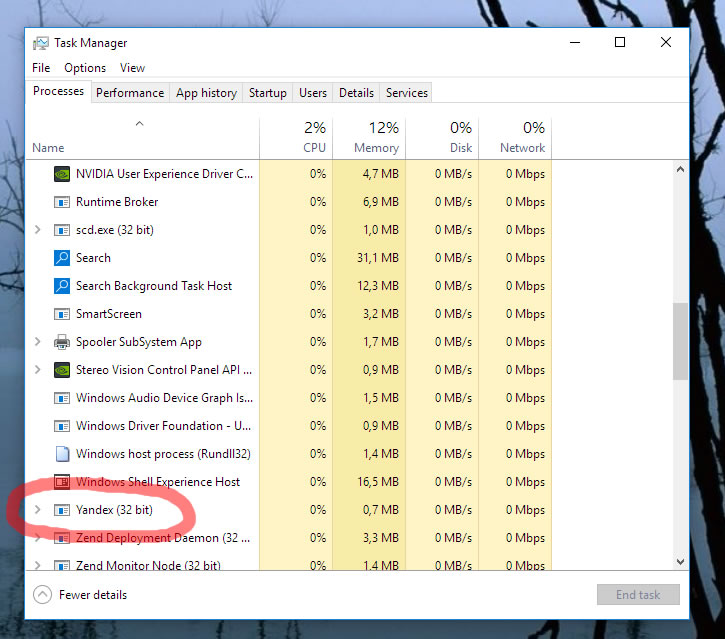Expand the Stereo Vision Control Panel group
This screenshot has height=639, width=725.
38,369
